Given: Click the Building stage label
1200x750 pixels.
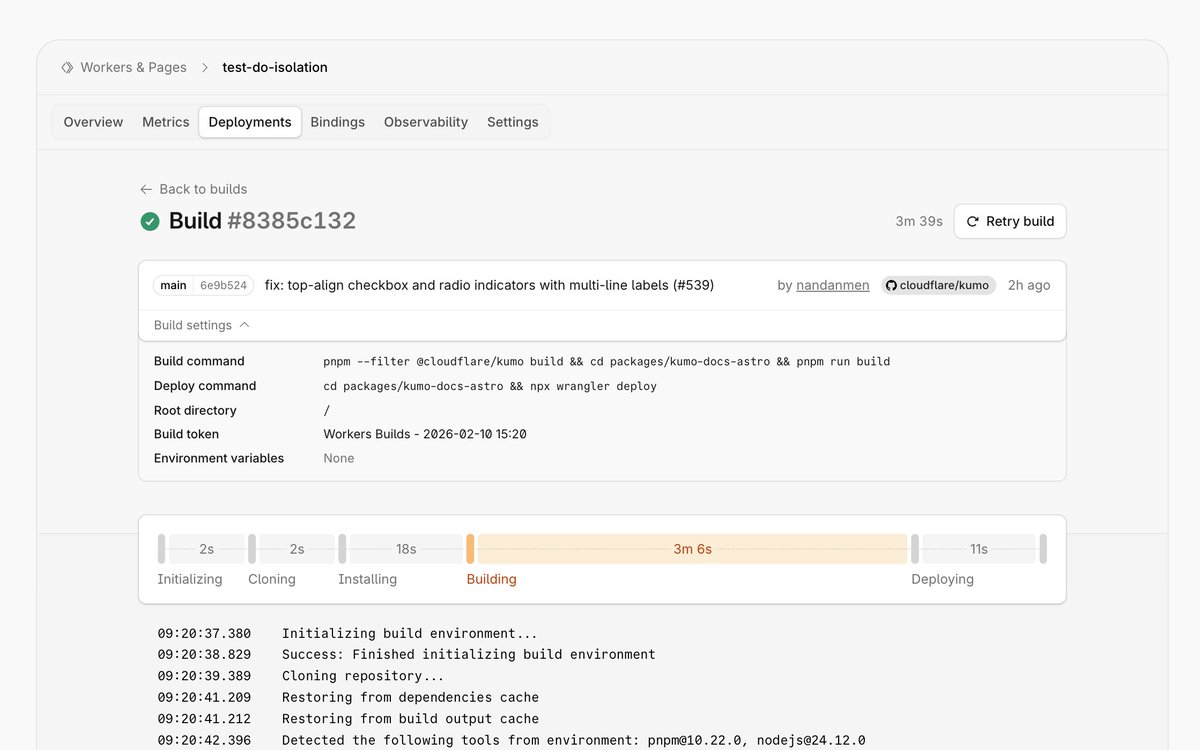Looking at the screenshot, I should [492, 579].
